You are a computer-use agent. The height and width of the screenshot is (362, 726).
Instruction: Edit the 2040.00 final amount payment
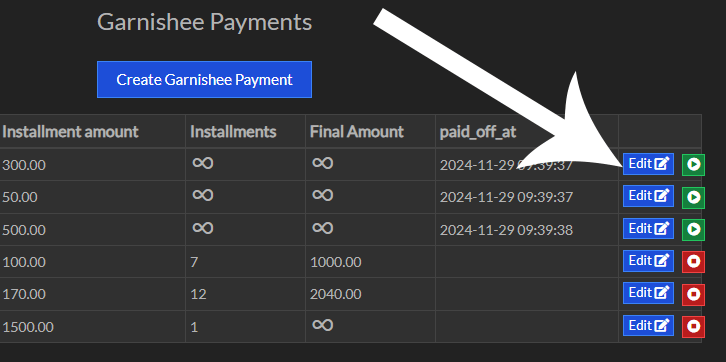[x=648, y=293]
